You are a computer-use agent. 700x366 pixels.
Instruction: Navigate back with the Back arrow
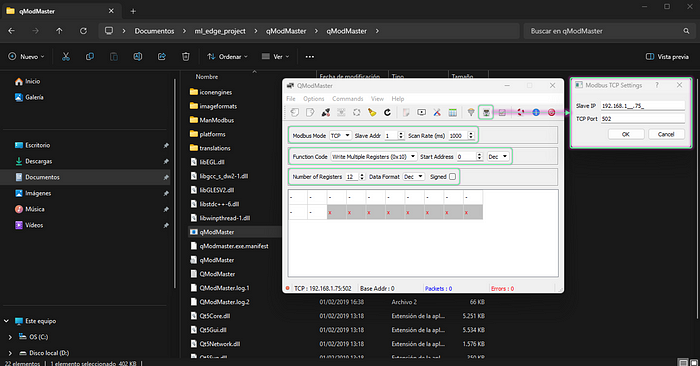pyautogui.click(x=12, y=31)
